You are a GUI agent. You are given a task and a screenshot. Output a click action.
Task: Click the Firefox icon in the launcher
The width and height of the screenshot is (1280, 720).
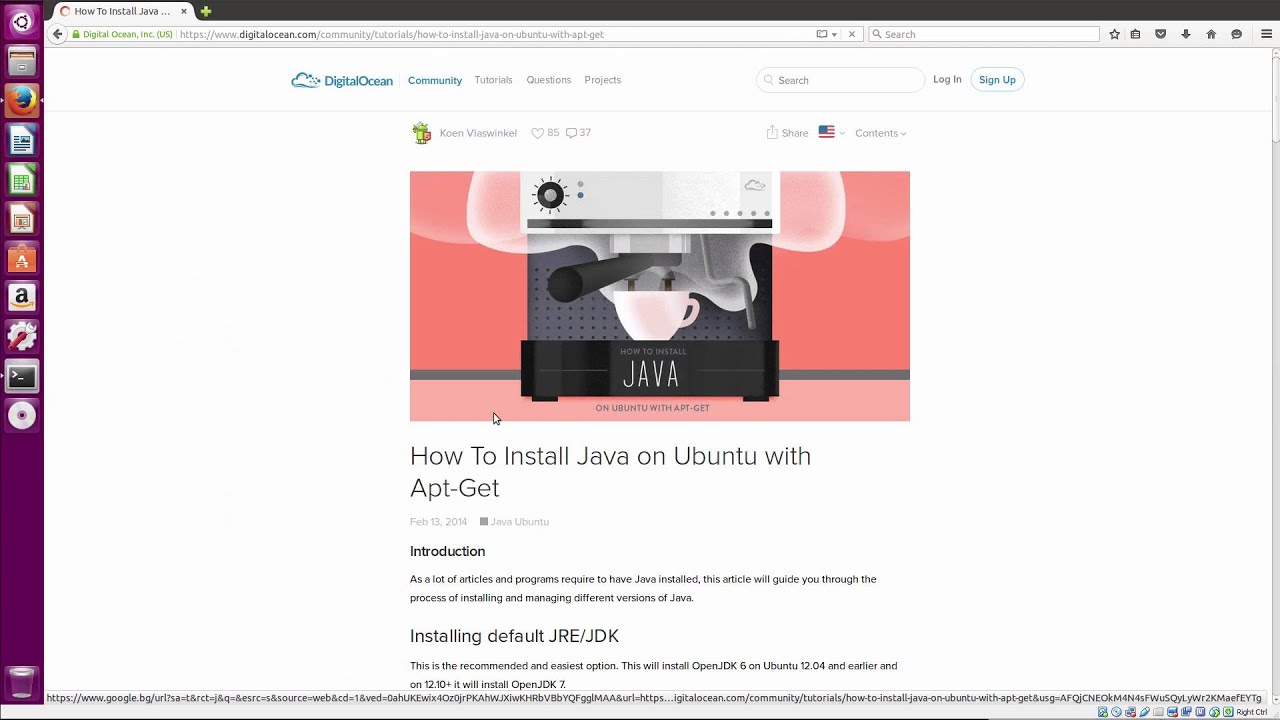click(21, 100)
